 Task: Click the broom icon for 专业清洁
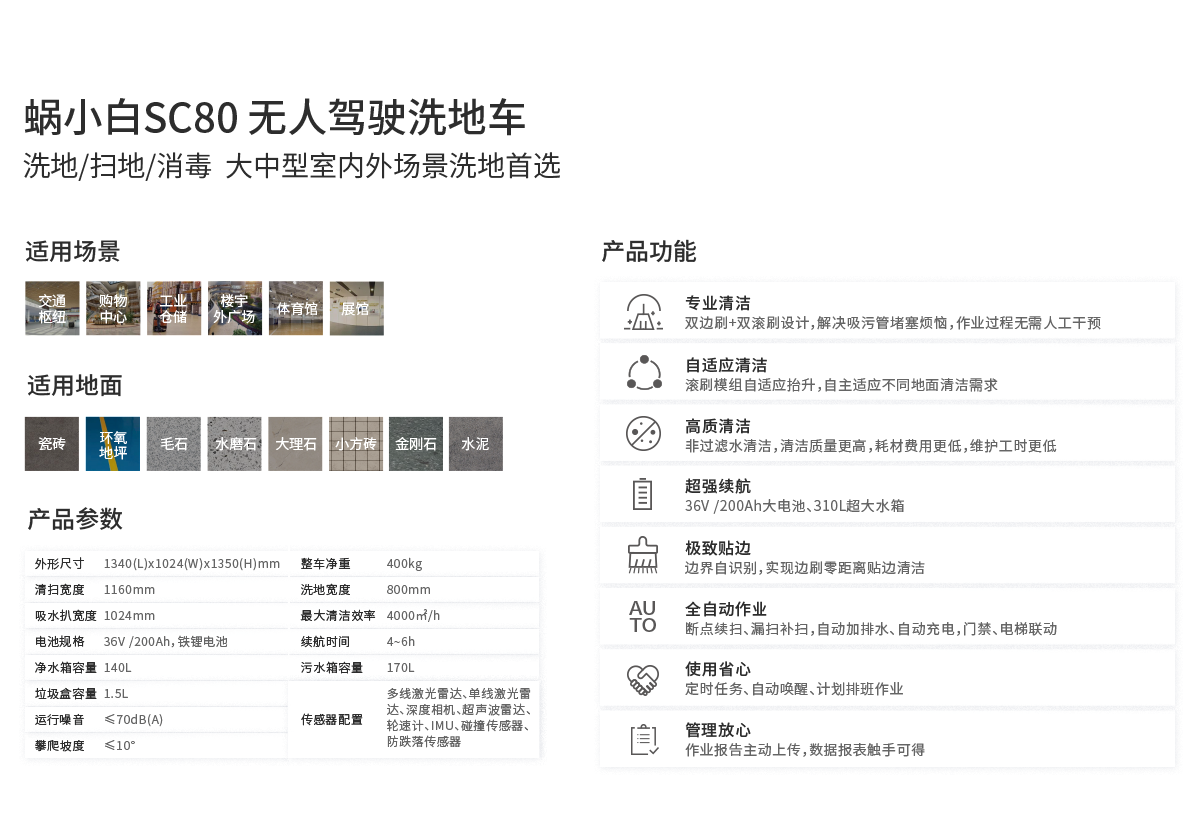pos(643,312)
